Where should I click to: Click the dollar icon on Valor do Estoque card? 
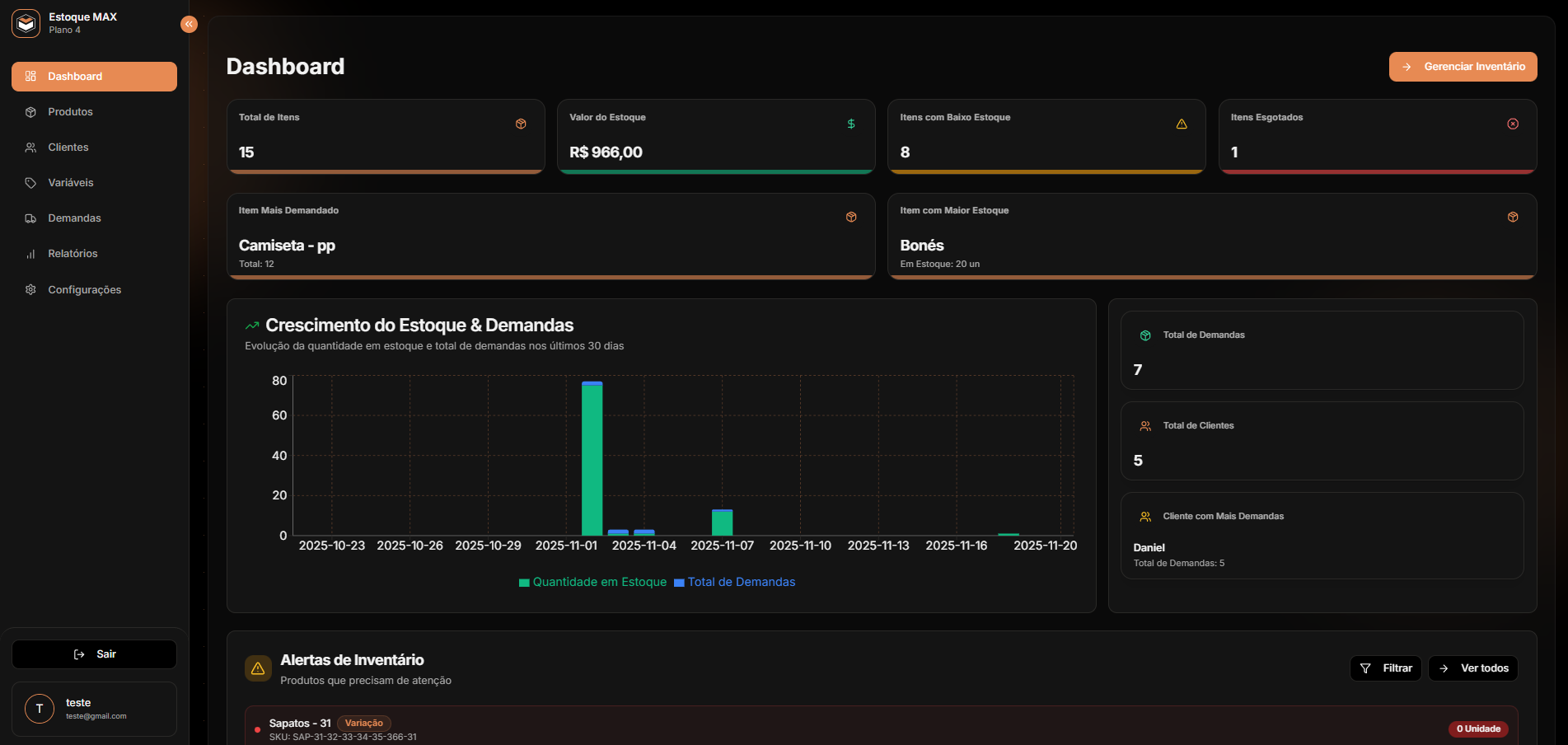click(x=852, y=124)
